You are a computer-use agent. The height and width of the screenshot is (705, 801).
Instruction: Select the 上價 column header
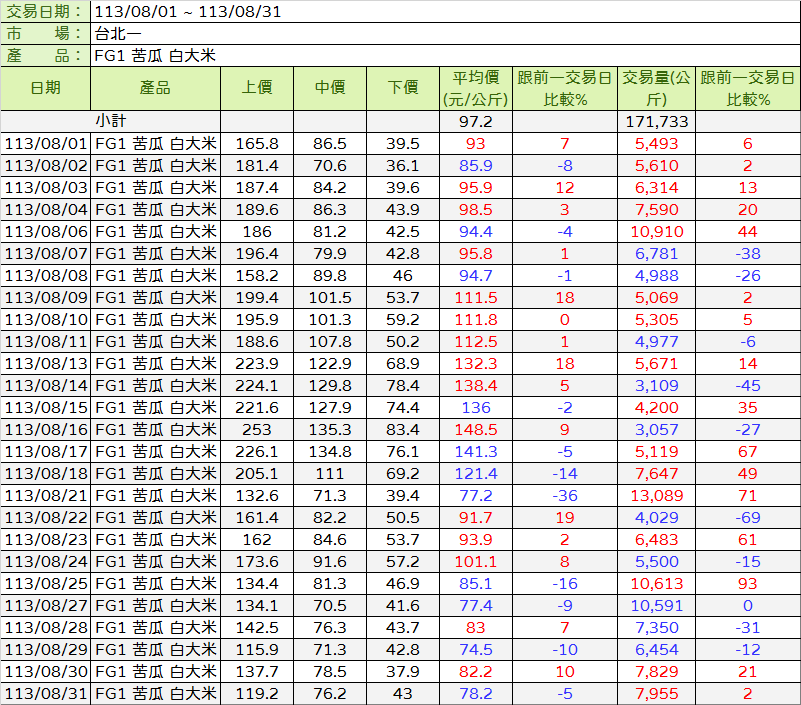coord(257,88)
